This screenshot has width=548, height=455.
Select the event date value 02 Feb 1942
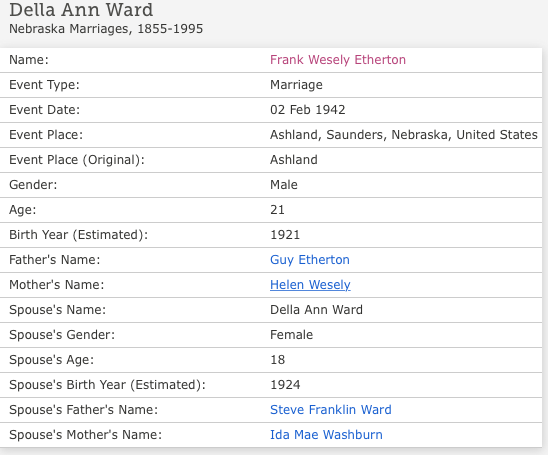coord(308,110)
